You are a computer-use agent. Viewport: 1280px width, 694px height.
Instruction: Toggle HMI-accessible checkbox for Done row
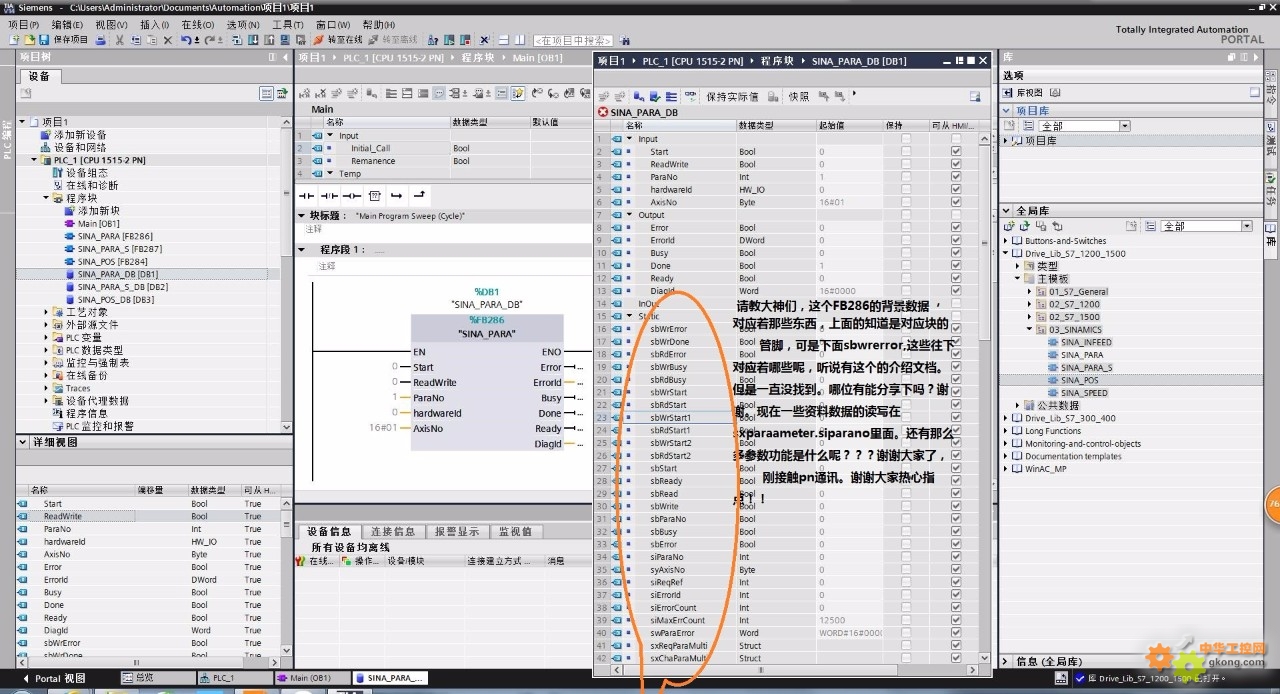coord(956,266)
